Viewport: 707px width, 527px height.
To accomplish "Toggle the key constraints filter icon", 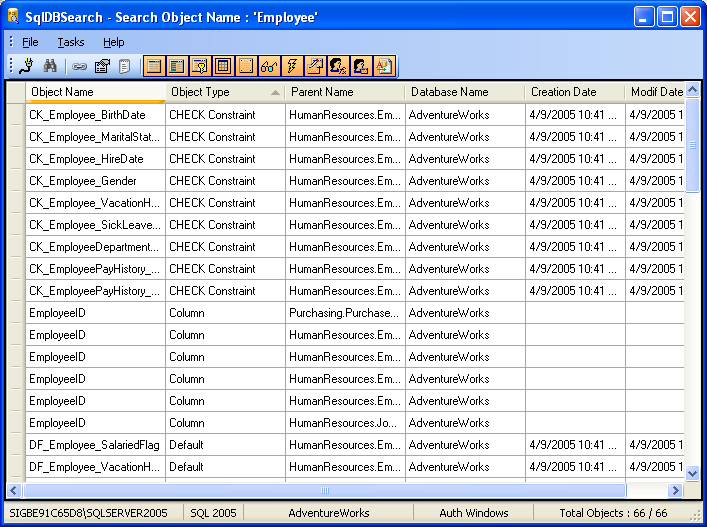I will [x=200, y=66].
